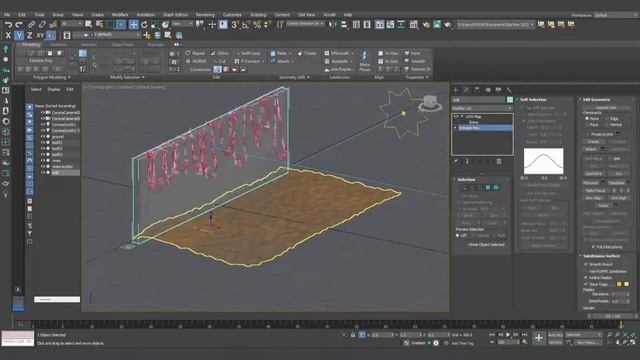This screenshot has height=360, width=640.
Task: Open the Utilities command panel tab
Action: click(509, 90)
